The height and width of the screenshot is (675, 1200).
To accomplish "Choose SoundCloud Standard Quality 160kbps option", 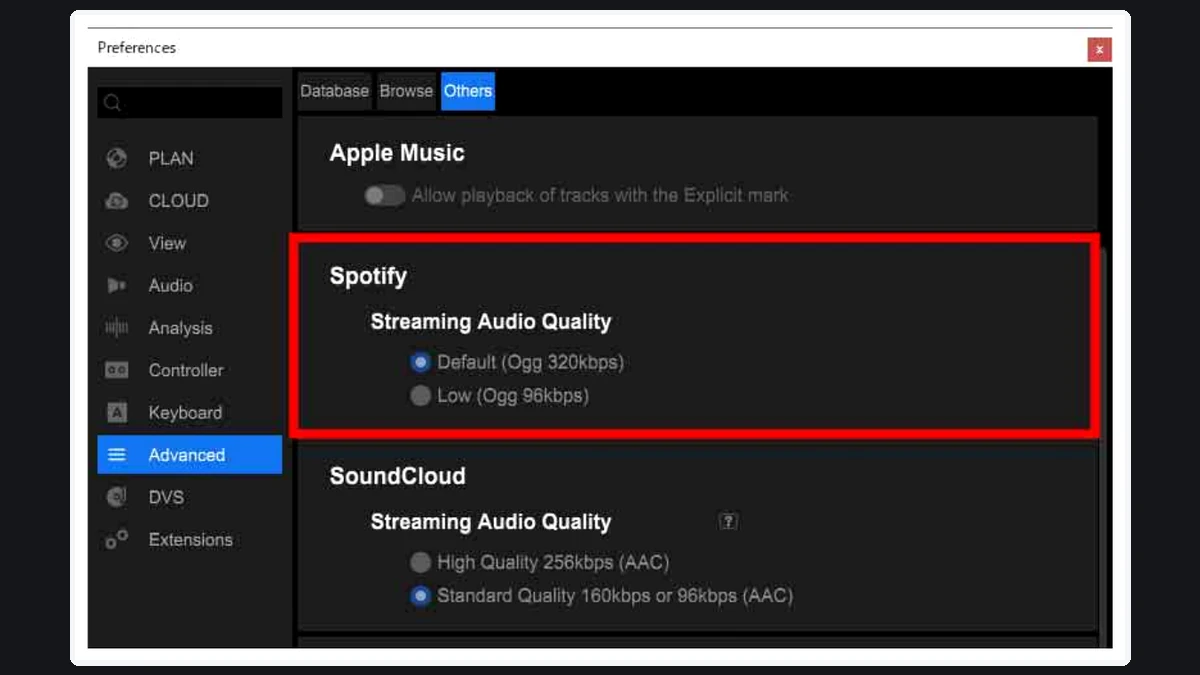I will coord(421,596).
